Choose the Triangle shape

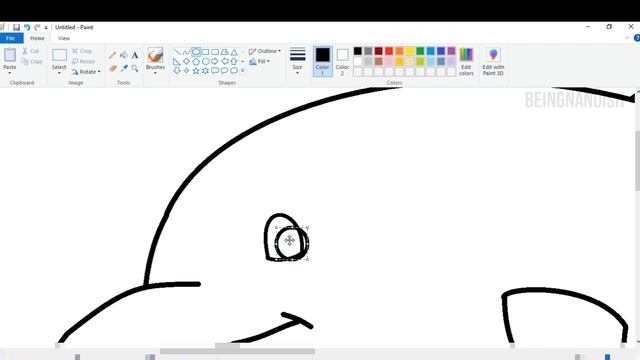(234, 52)
